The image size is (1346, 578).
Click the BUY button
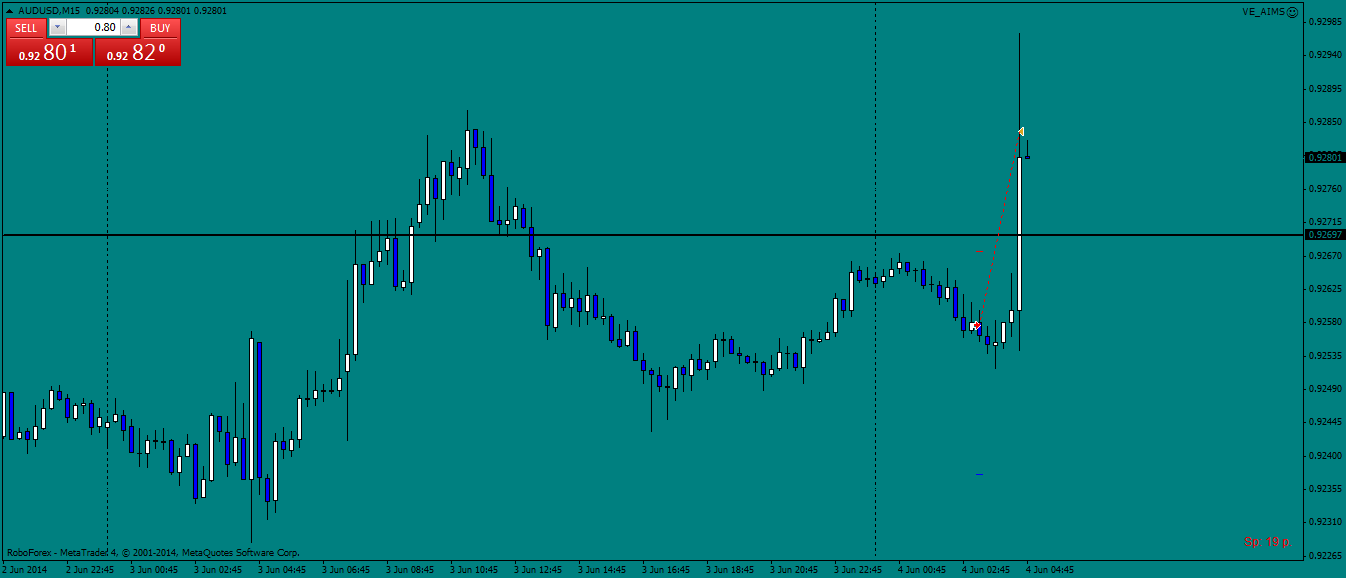(x=160, y=28)
